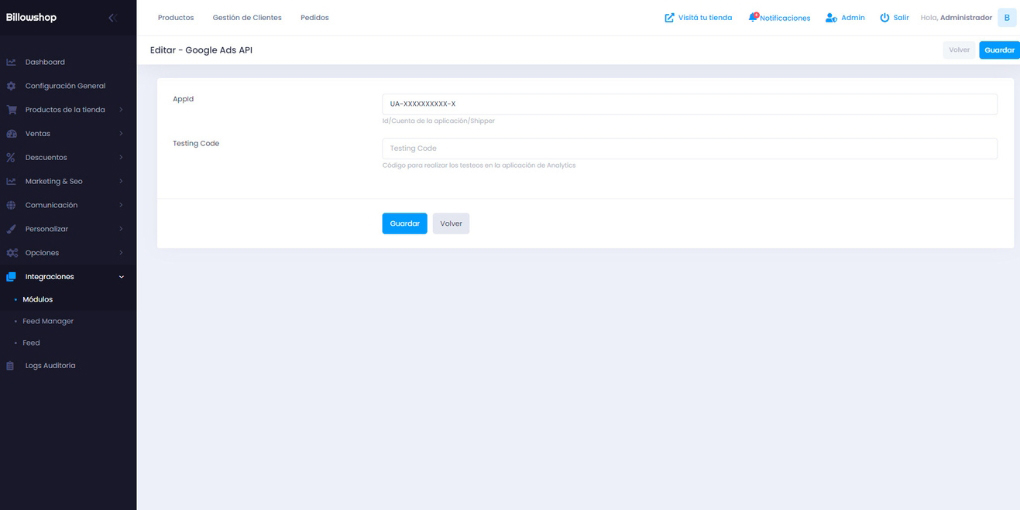This screenshot has width=1020, height=510.
Task: Expand the Ventas submenu
Action: click(x=121, y=134)
